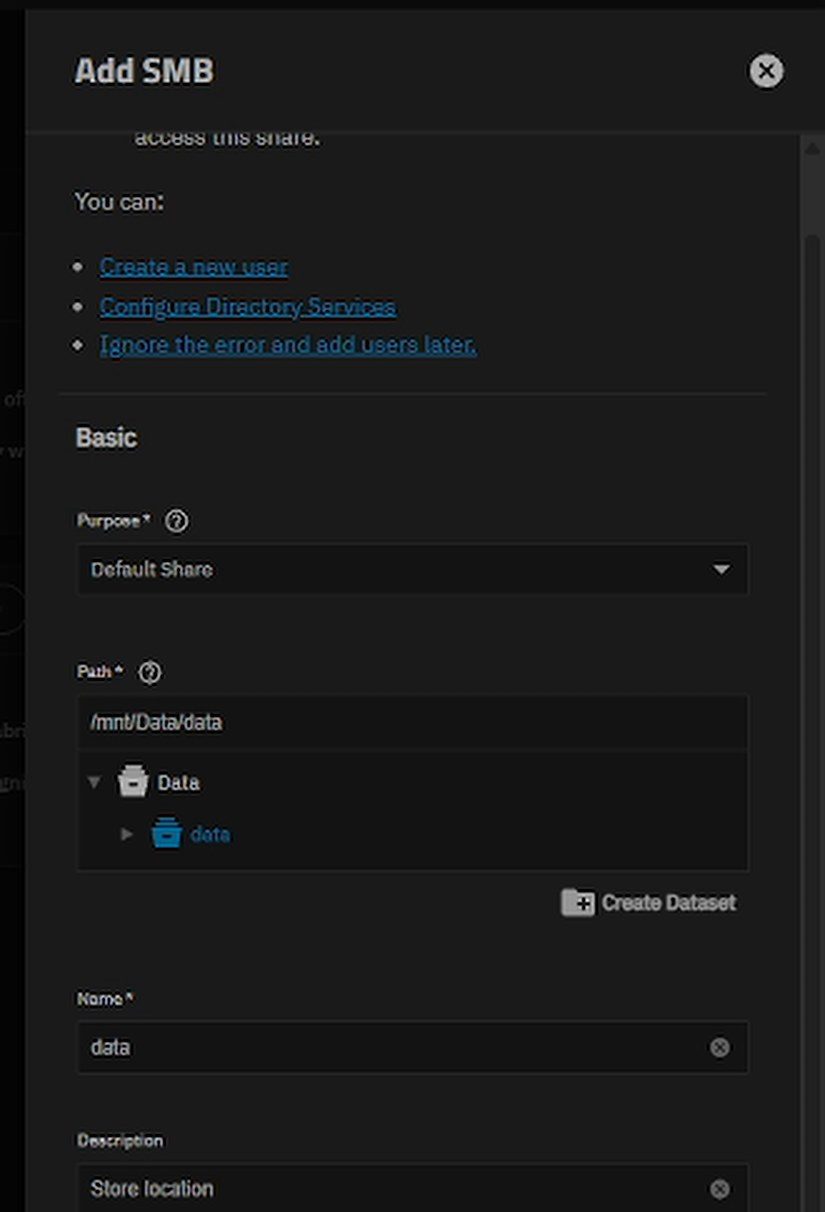Click the scrollbar up arrow
Viewport: 825px width, 1212px height.
(x=812, y=147)
